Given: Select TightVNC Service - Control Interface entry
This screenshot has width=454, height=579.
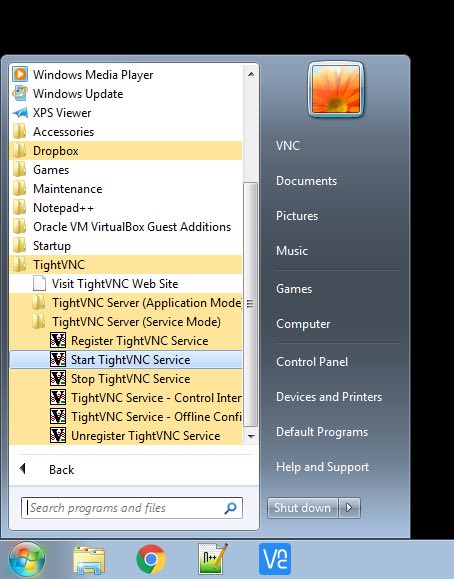Looking at the screenshot, I should click(126, 398).
